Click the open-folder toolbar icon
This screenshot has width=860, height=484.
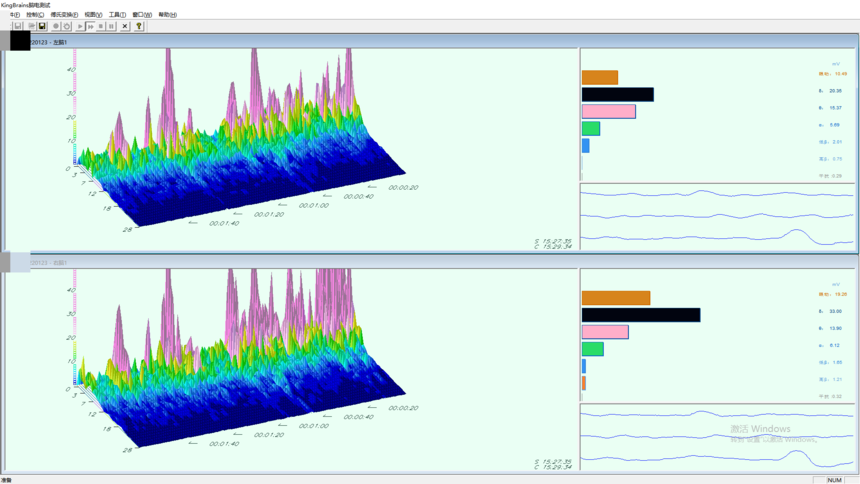[x=31, y=26]
